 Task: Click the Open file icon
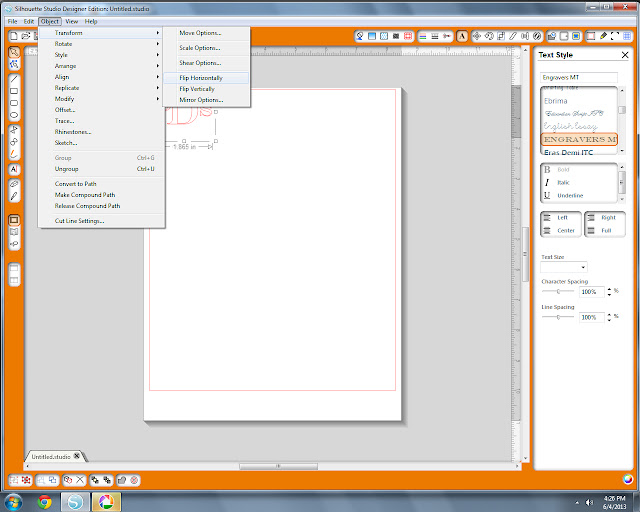tap(26, 36)
